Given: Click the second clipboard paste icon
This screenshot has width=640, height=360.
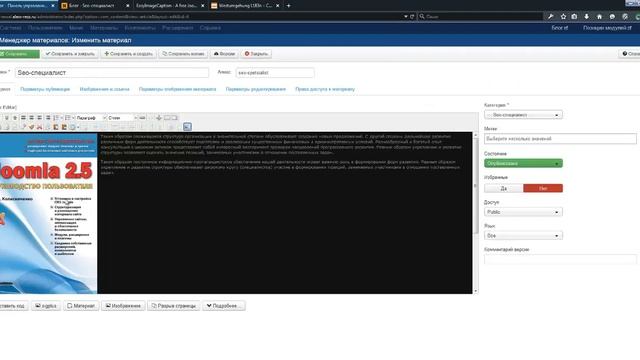Looking at the screenshot, I should tap(64, 127).
